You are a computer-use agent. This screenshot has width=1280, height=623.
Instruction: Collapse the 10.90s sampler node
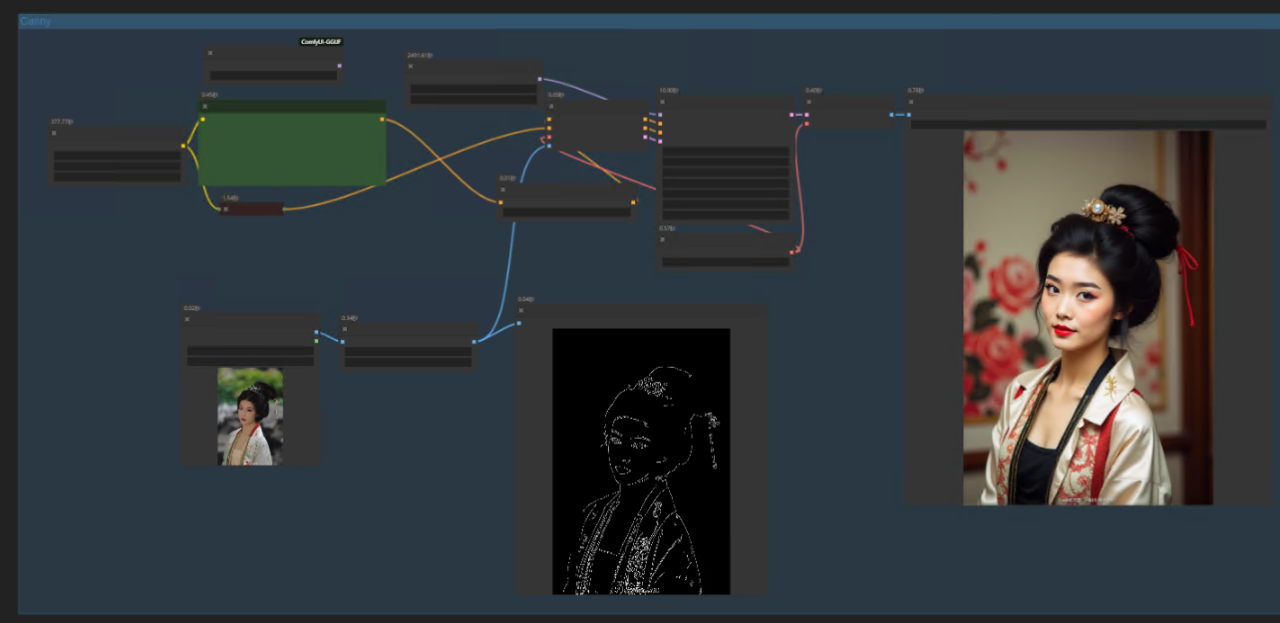coord(662,101)
